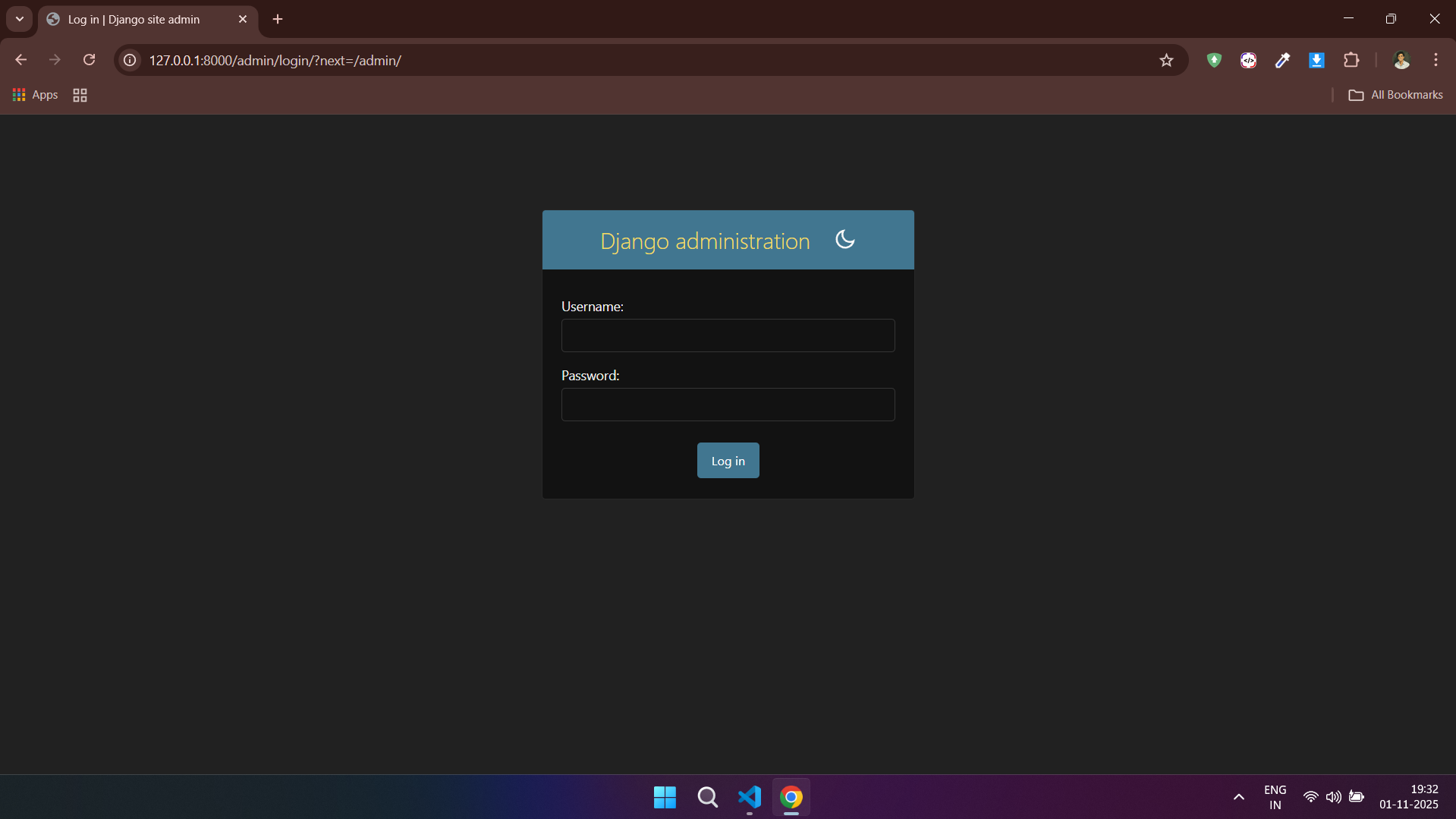
Task: Open the clock and date 19:32 panel
Action: [x=1409, y=797]
